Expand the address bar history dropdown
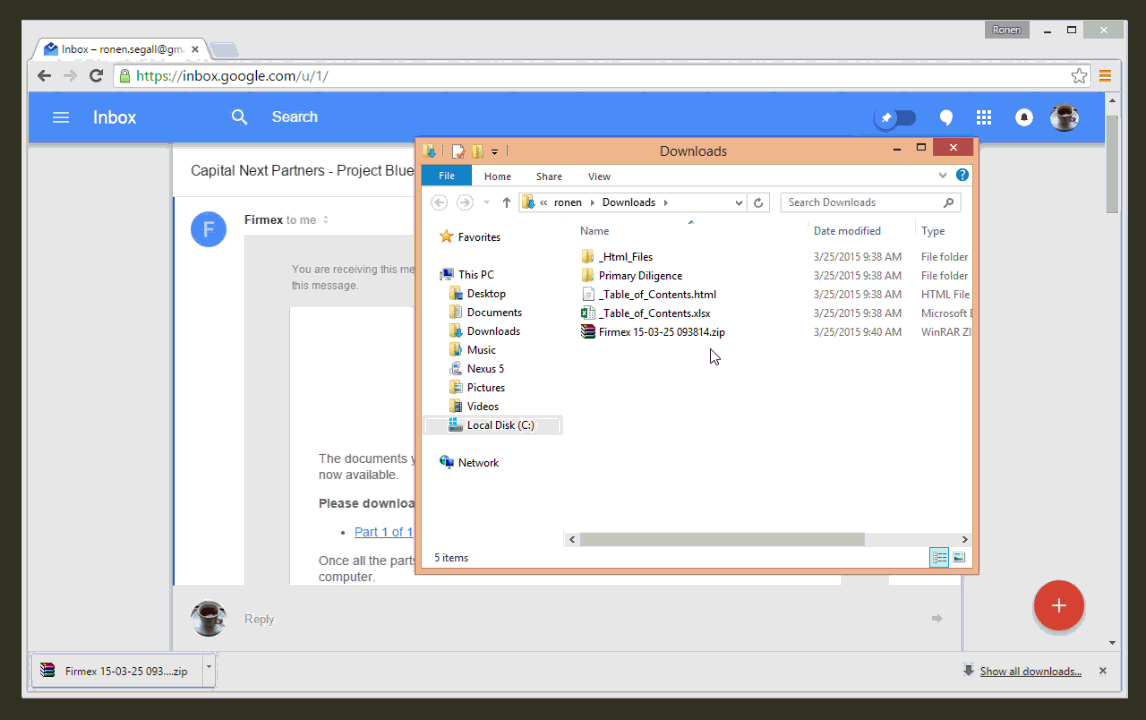The height and width of the screenshot is (720, 1146). click(738, 202)
